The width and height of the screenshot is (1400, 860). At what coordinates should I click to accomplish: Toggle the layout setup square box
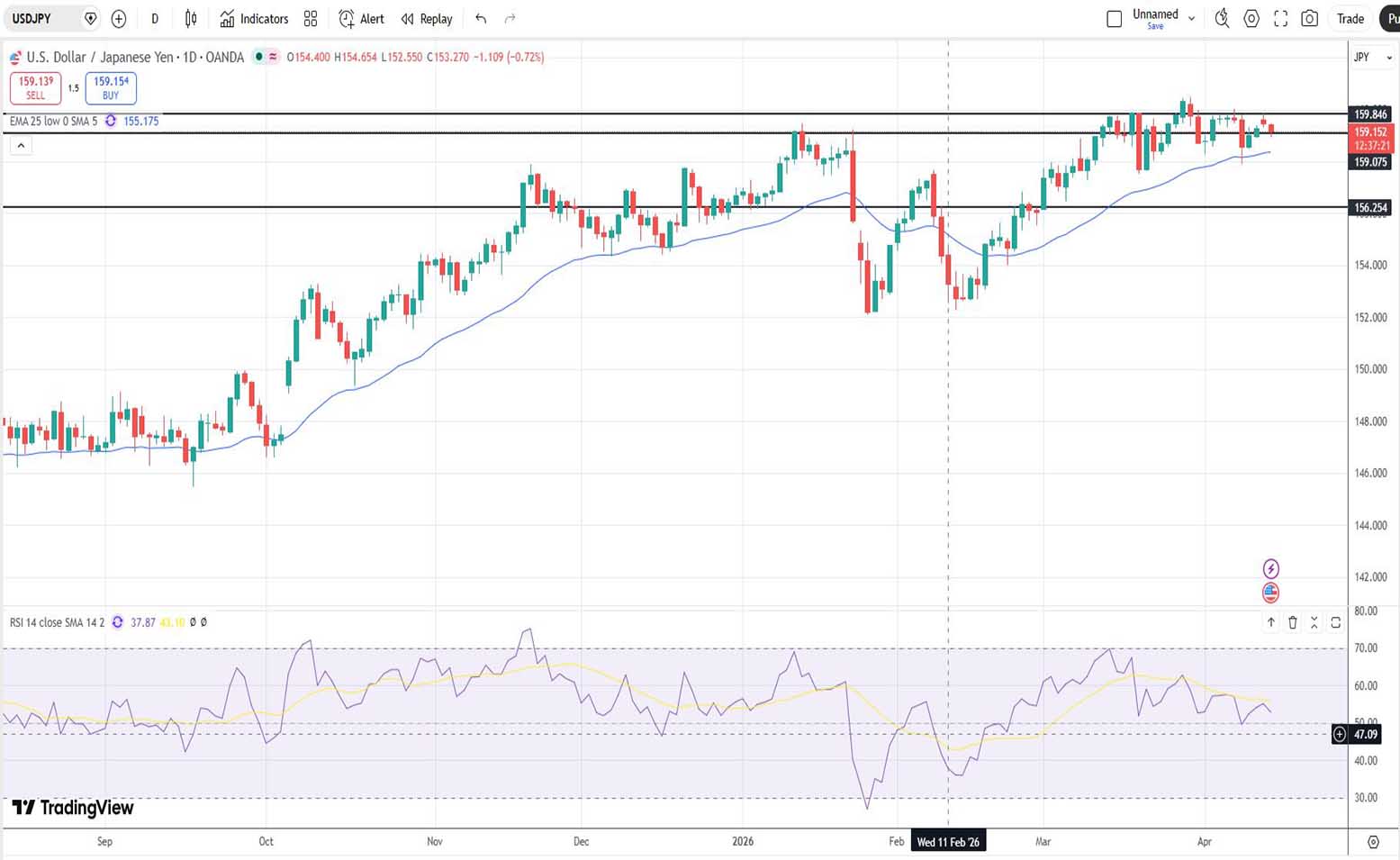[x=1114, y=19]
